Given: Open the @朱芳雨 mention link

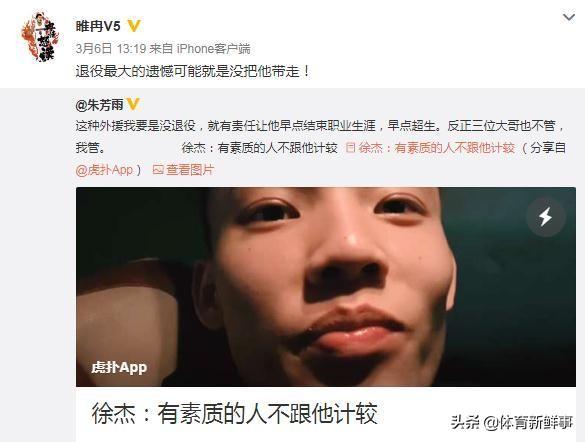Looking at the screenshot, I should [x=99, y=105].
